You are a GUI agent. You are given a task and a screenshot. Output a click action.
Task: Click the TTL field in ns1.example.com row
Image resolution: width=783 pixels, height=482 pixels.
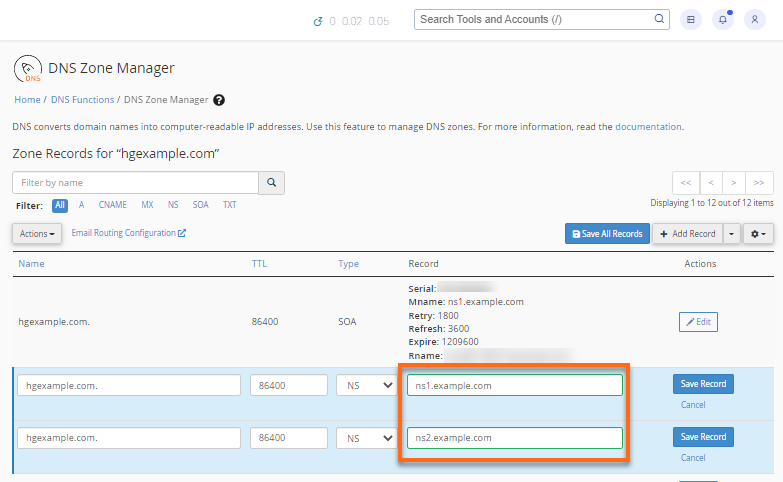pos(289,385)
